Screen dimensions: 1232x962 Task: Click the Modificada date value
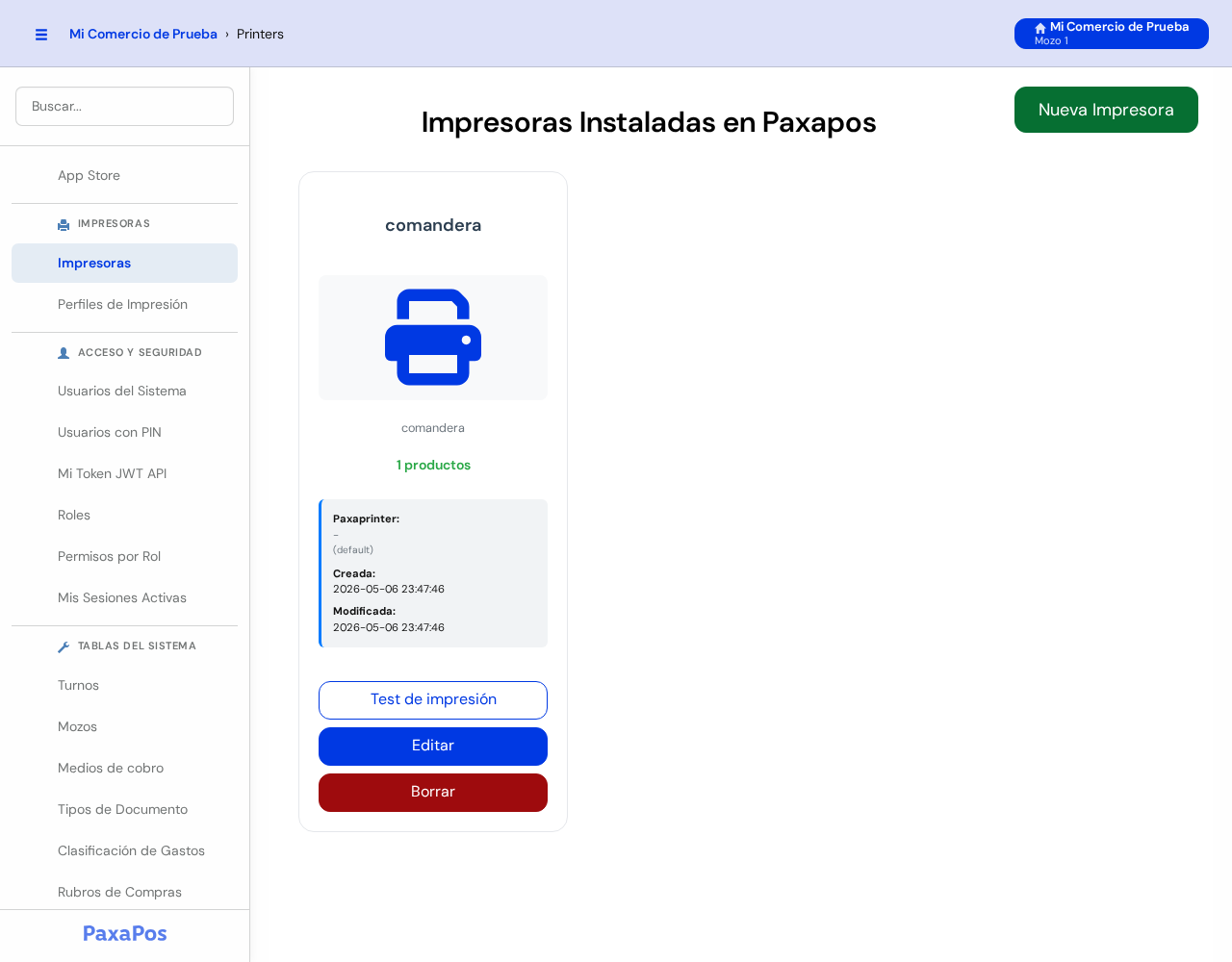389,627
